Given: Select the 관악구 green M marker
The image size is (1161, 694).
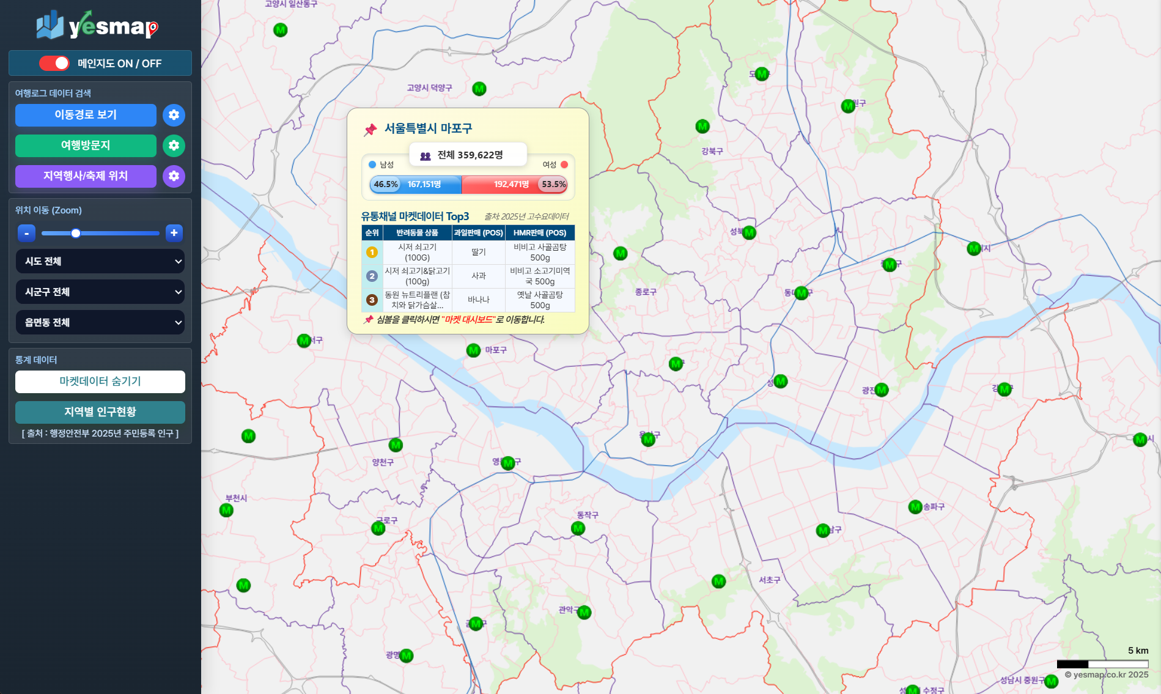Looking at the screenshot, I should click(x=584, y=612).
